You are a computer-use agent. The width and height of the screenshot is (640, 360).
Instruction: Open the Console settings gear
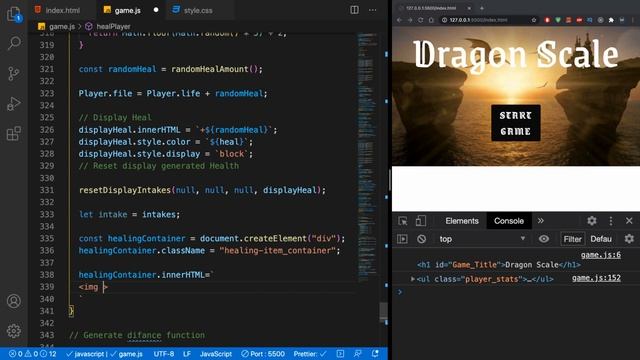[629, 239]
